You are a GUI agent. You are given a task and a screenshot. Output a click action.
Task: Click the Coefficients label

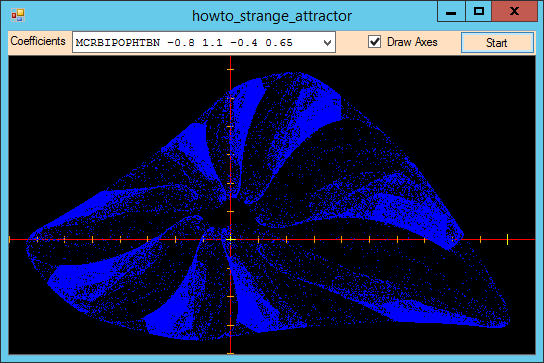[38, 41]
